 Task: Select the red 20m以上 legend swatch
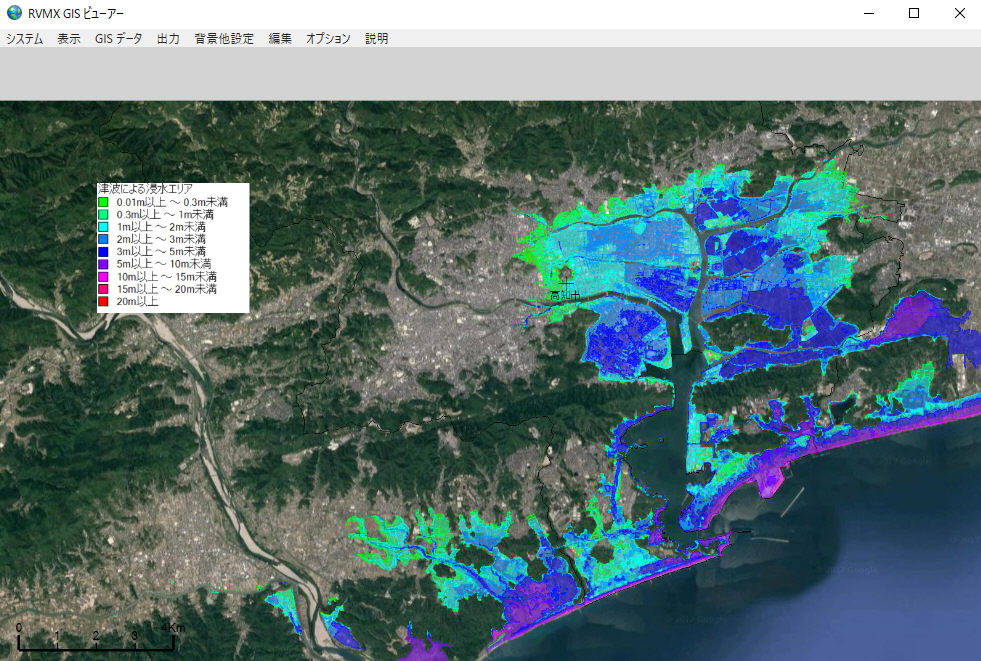click(x=103, y=300)
